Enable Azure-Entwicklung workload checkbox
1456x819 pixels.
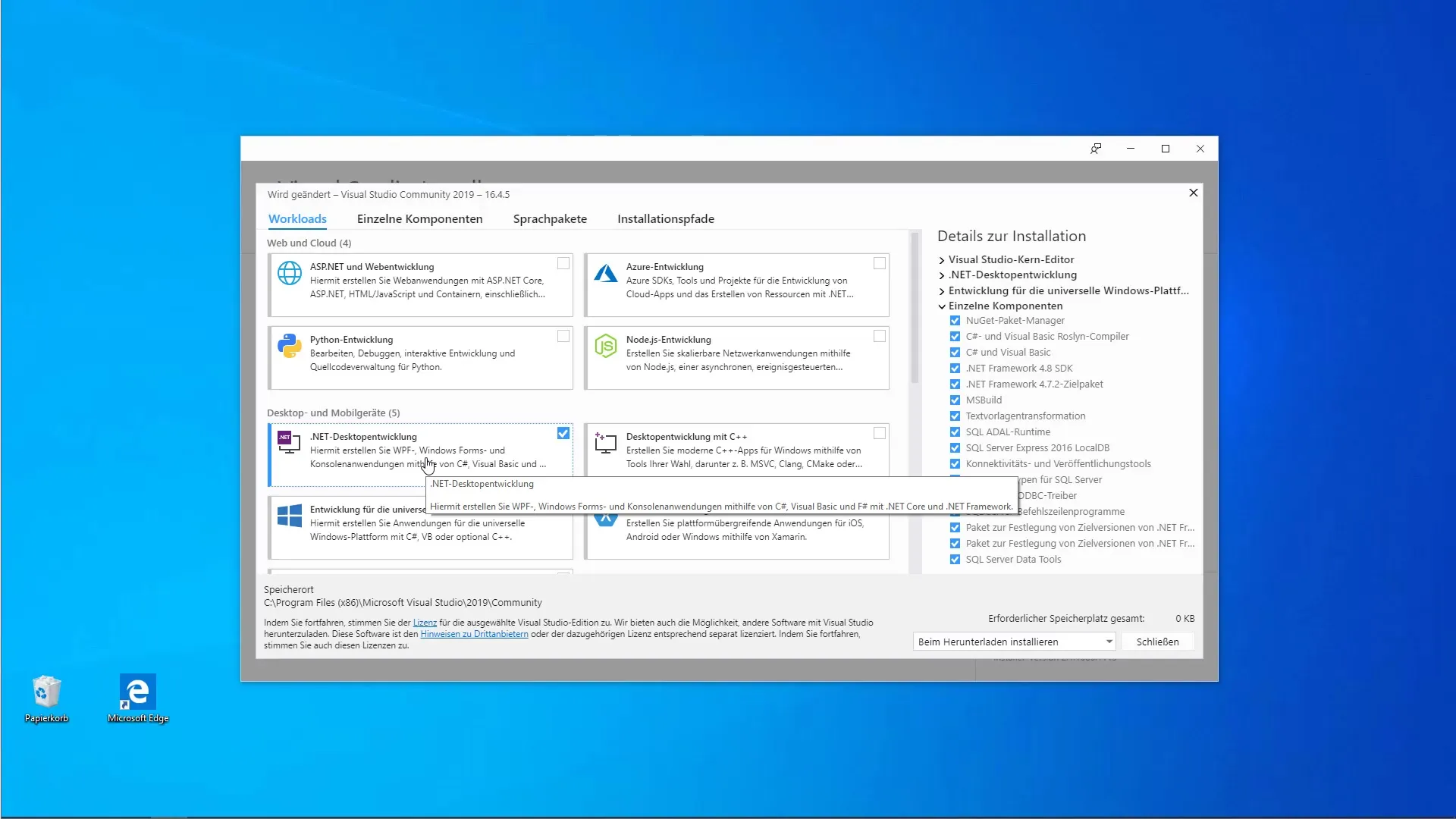pyautogui.click(x=880, y=263)
